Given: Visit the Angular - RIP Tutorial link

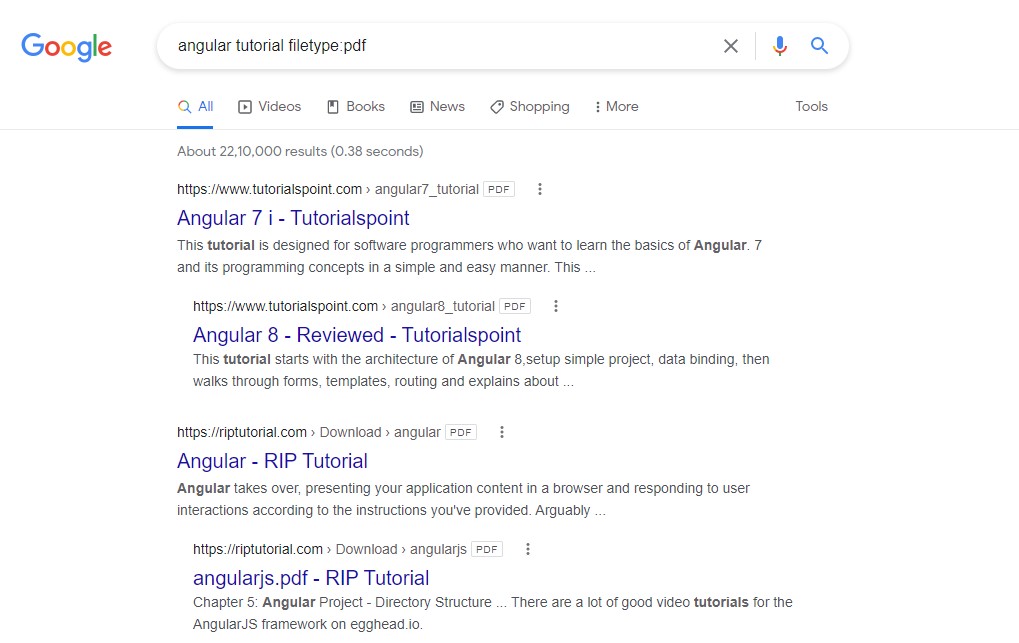Looking at the screenshot, I should (x=272, y=461).
